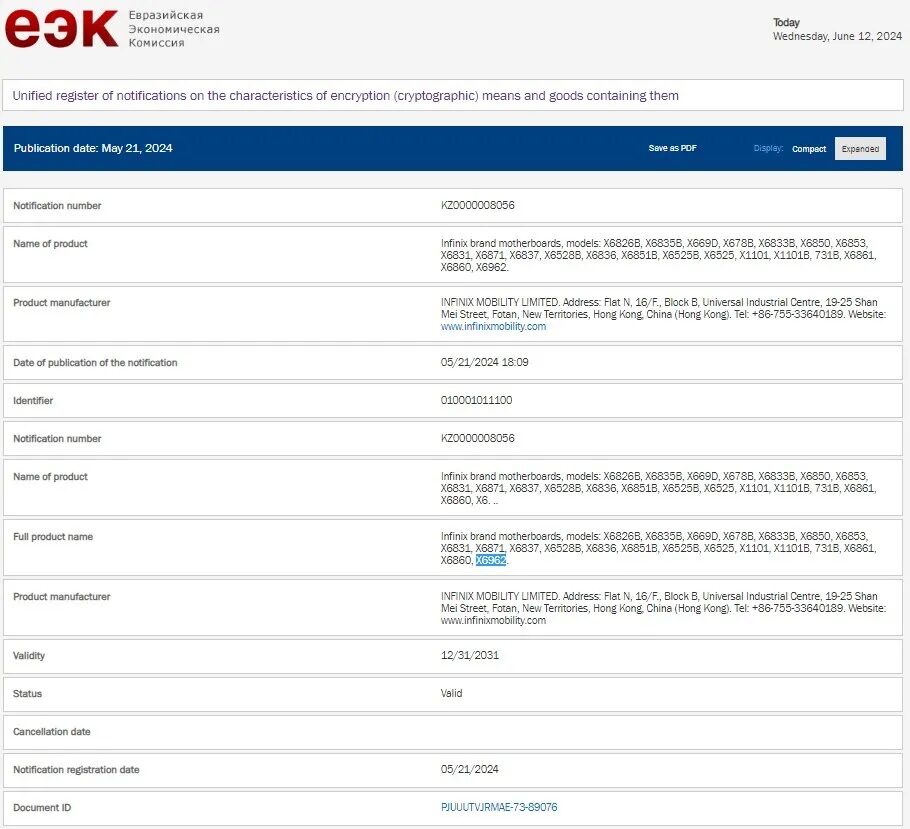Image resolution: width=910 pixels, height=829 pixels.
Task: Click the Document ID label
Action: click(x=42, y=808)
